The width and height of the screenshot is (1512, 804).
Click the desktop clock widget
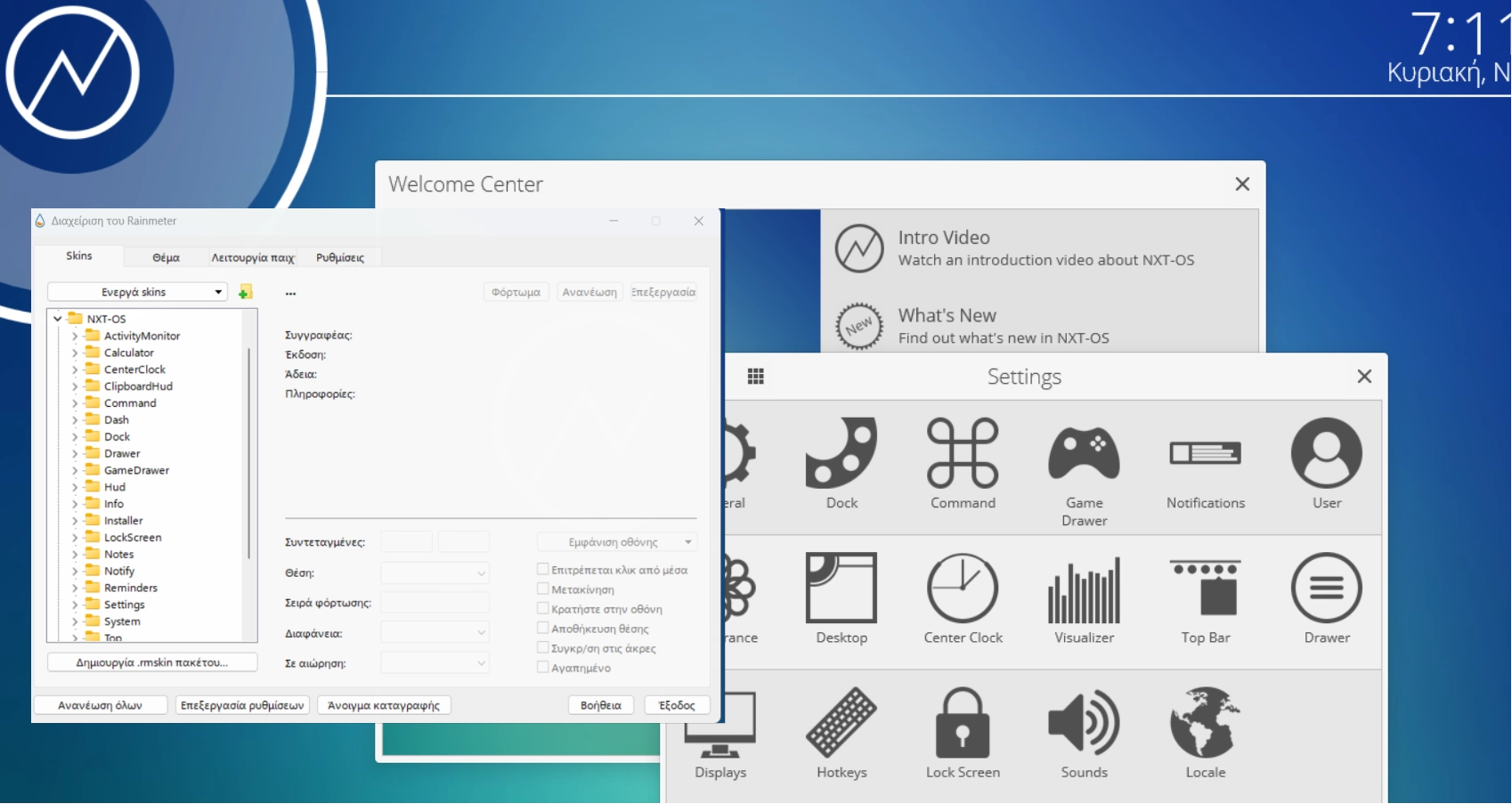1451,46
